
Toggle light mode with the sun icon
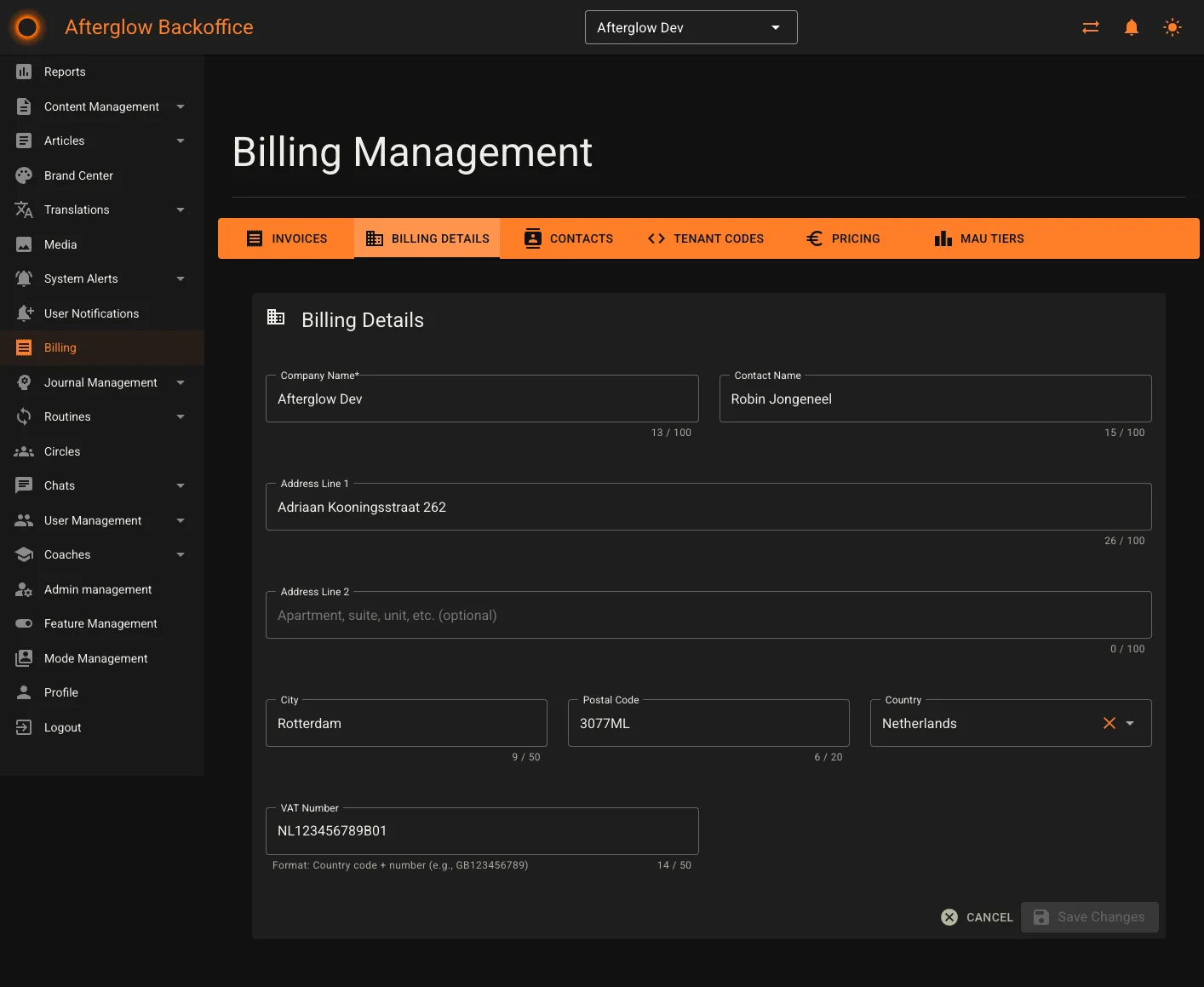point(1172,26)
